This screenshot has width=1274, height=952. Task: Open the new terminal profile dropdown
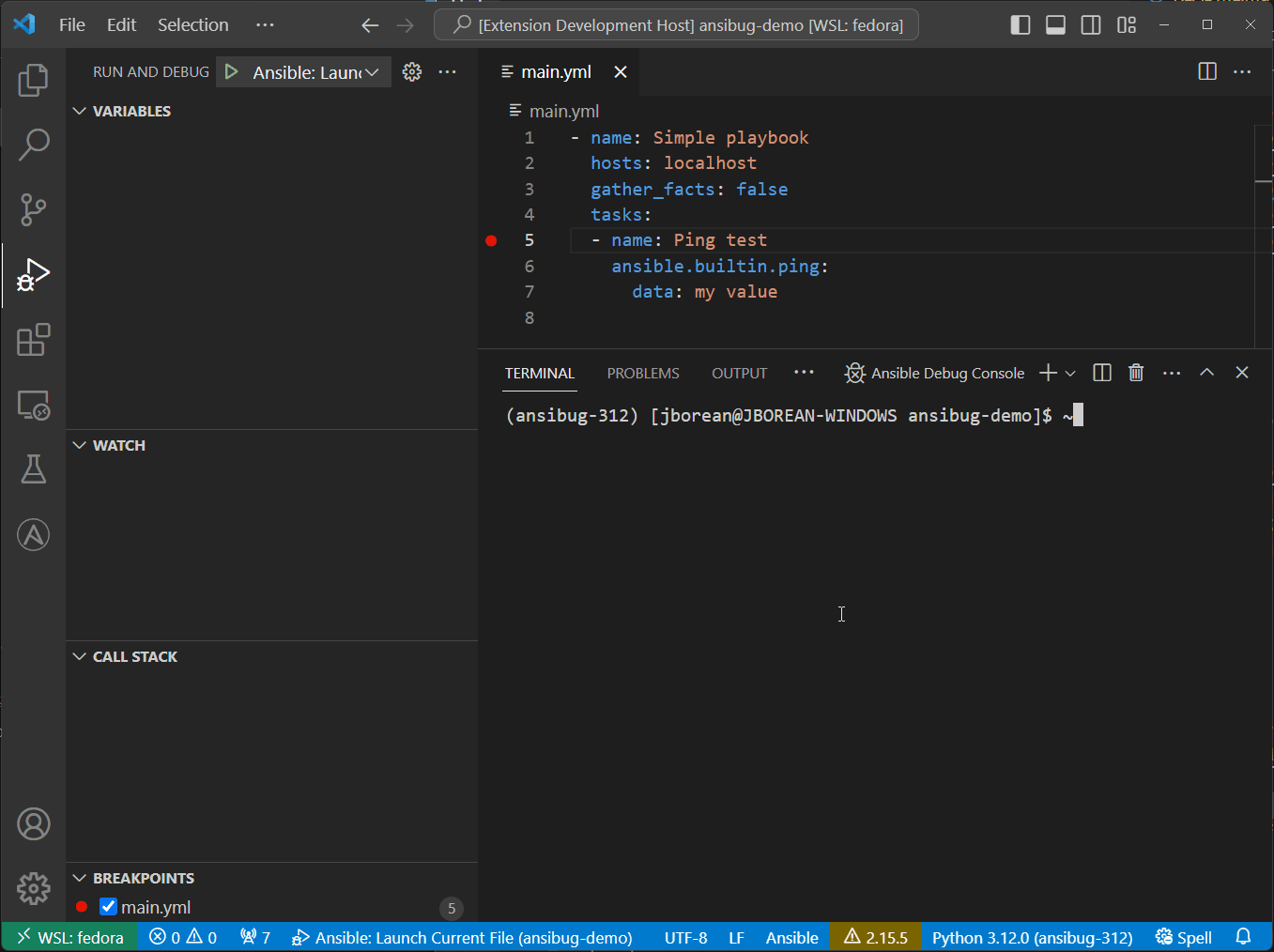tap(1070, 373)
